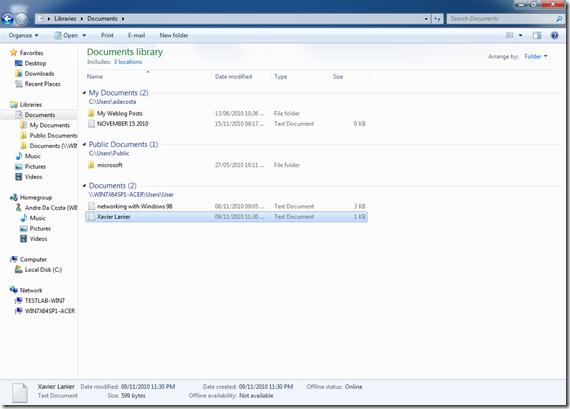Collapse the My Documents (2) group
The height and width of the screenshot is (409, 570).
pos(84,93)
